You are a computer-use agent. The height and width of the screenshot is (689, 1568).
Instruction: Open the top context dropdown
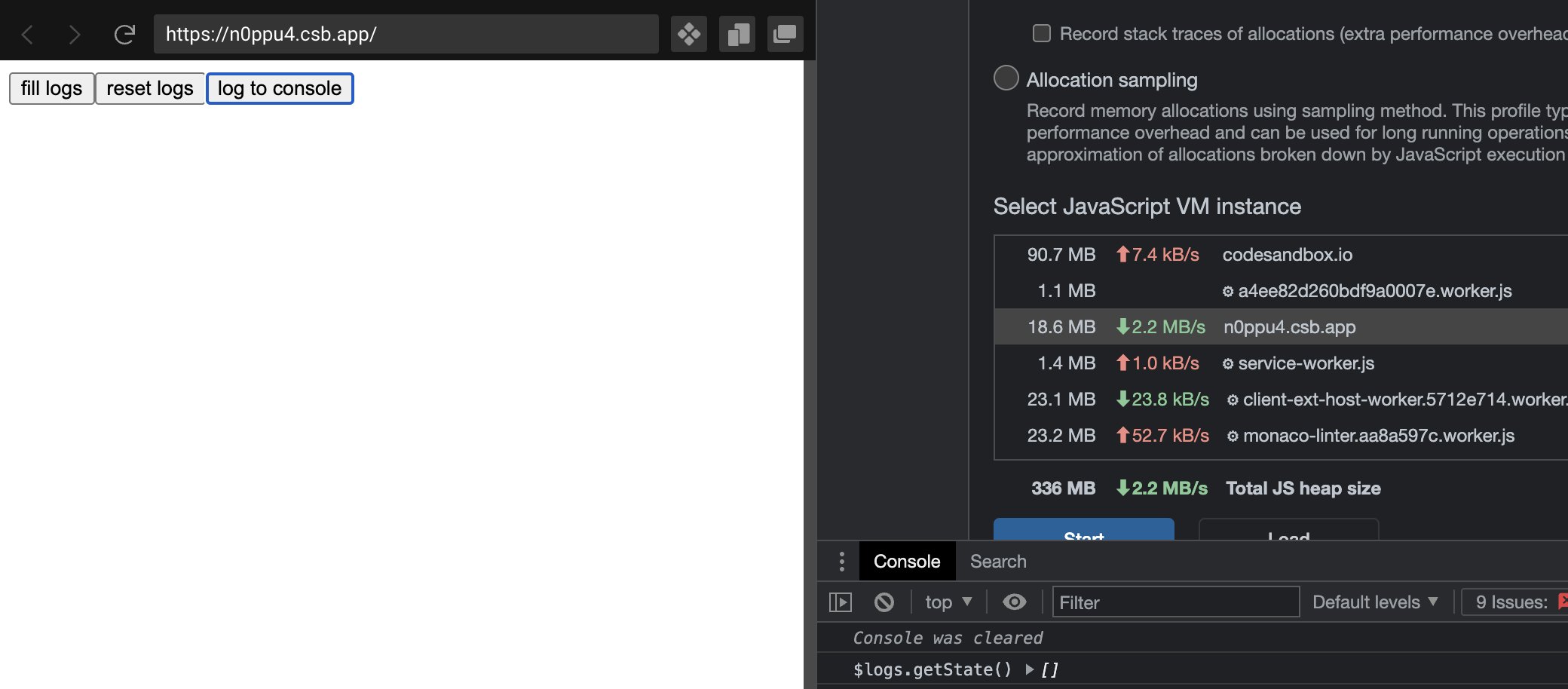948,602
